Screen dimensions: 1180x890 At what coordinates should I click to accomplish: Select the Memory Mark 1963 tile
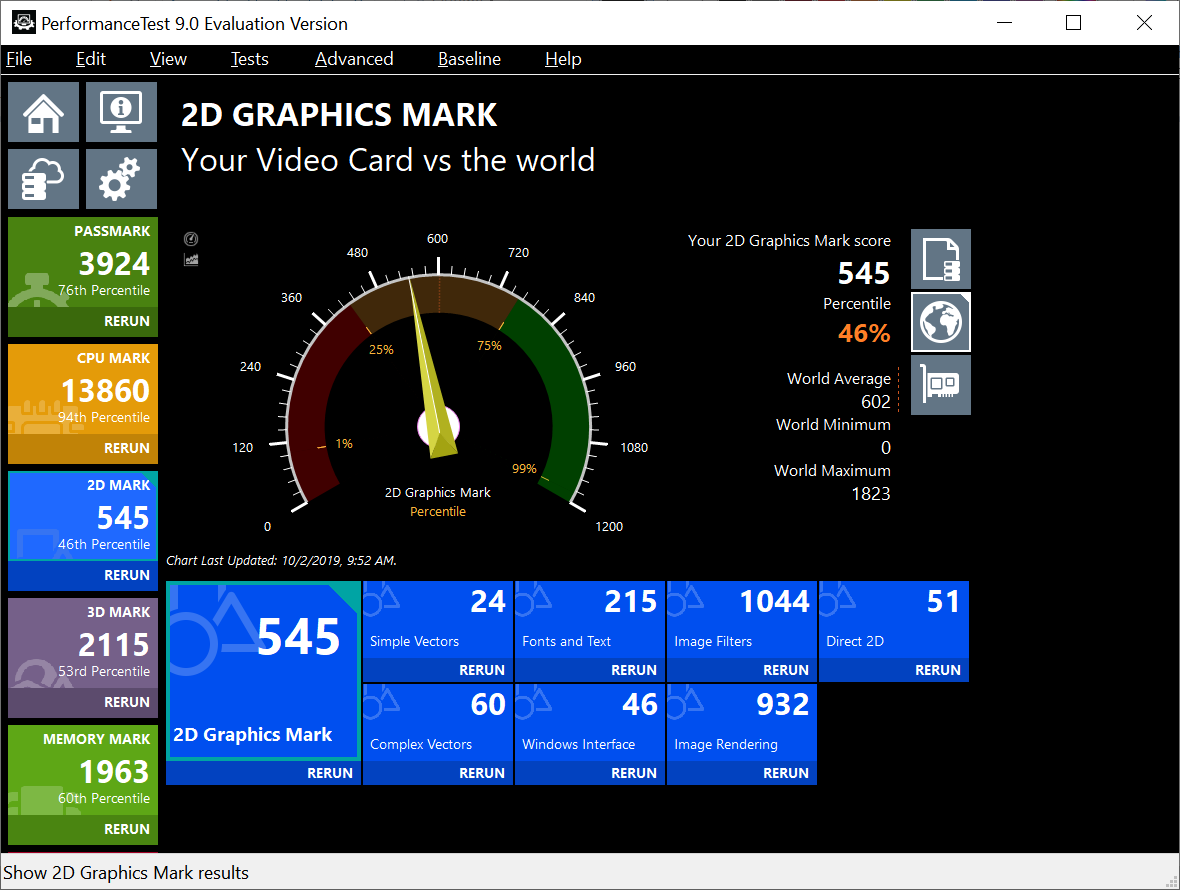[x=83, y=770]
